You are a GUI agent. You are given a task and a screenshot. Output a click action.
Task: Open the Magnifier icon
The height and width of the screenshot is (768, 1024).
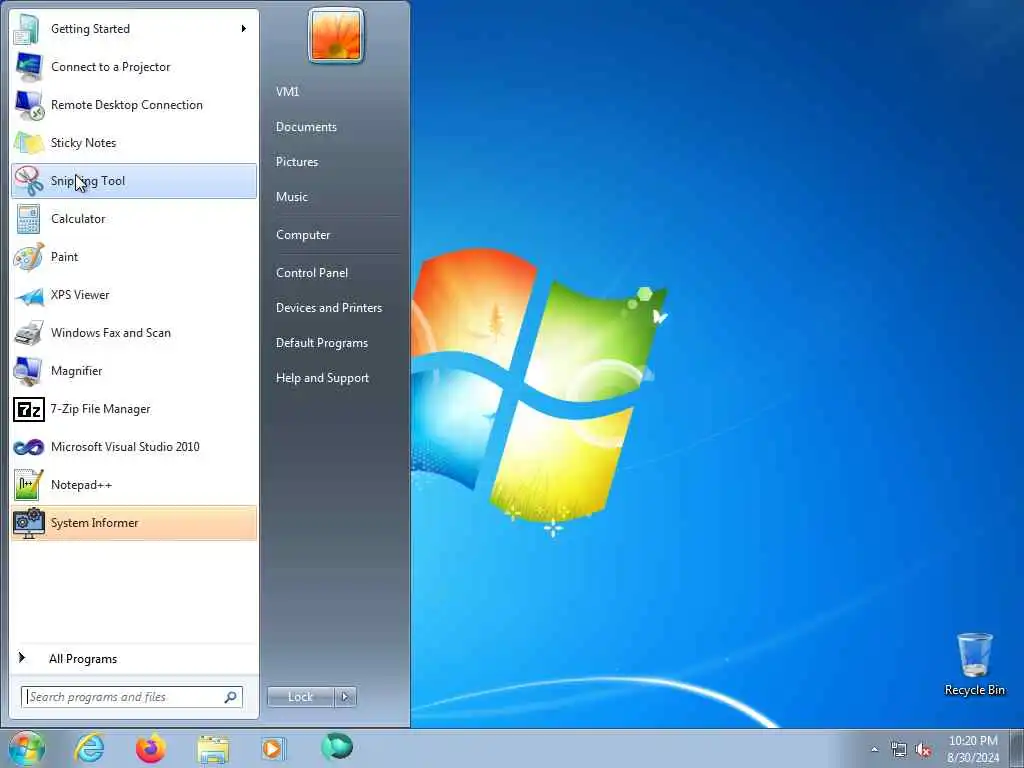(28, 371)
